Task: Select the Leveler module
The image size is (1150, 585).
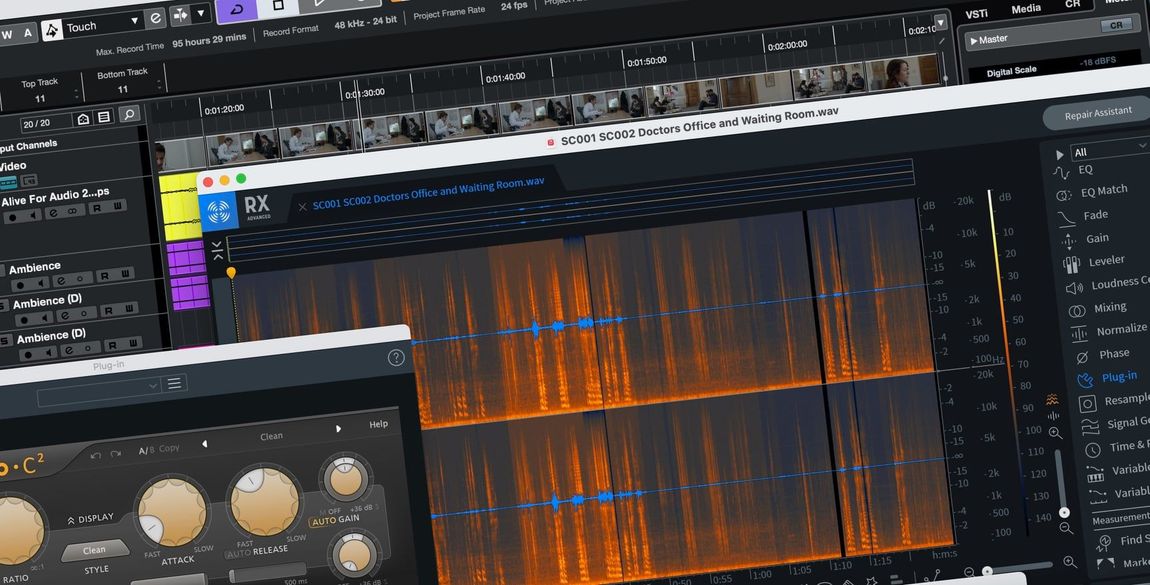Action: pos(1106,261)
